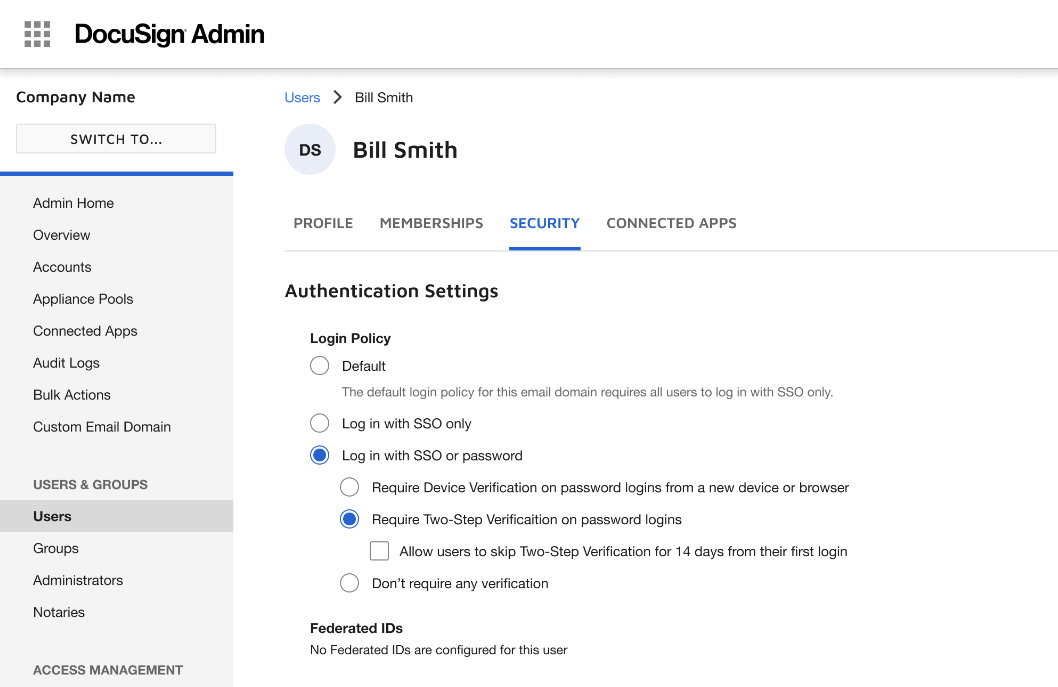Select the Default login policy radio
The width and height of the screenshot is (1058, 687).
320,366
